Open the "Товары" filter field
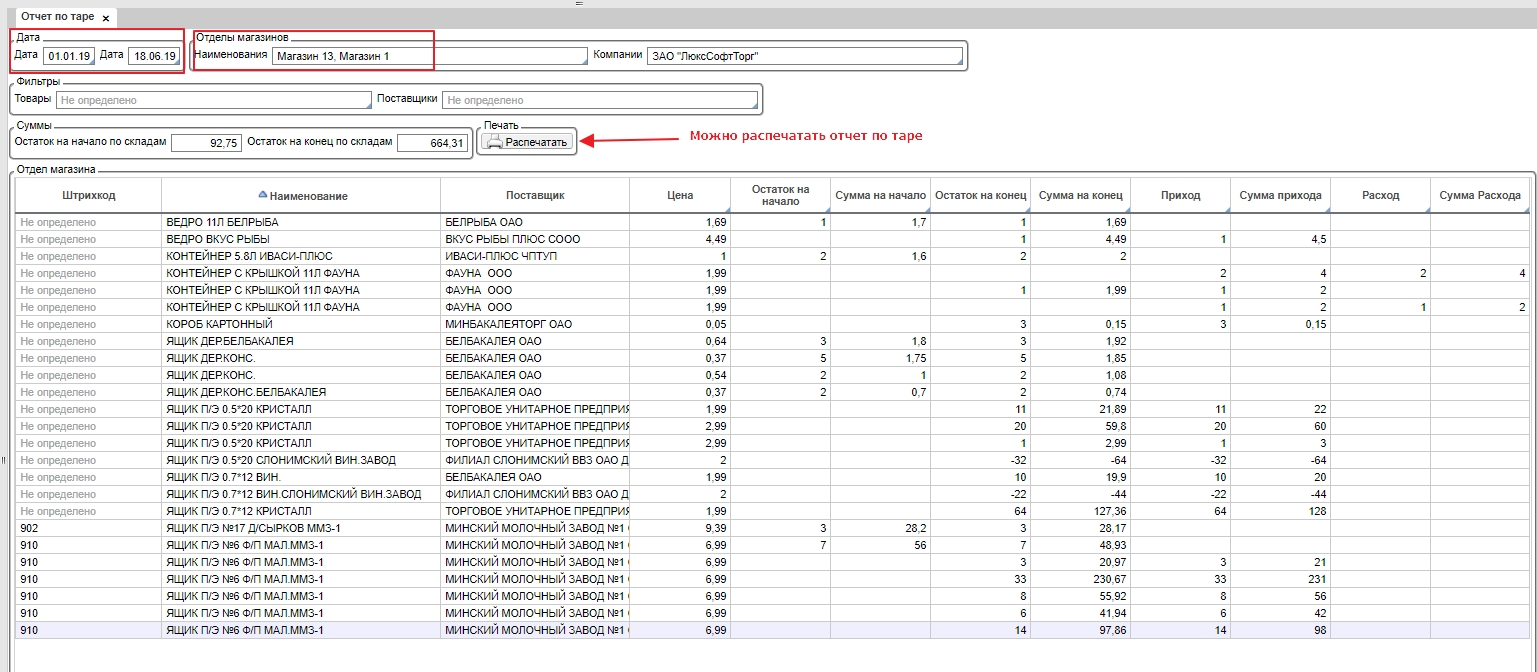The image size is (1537, 672). pos(214,100)
